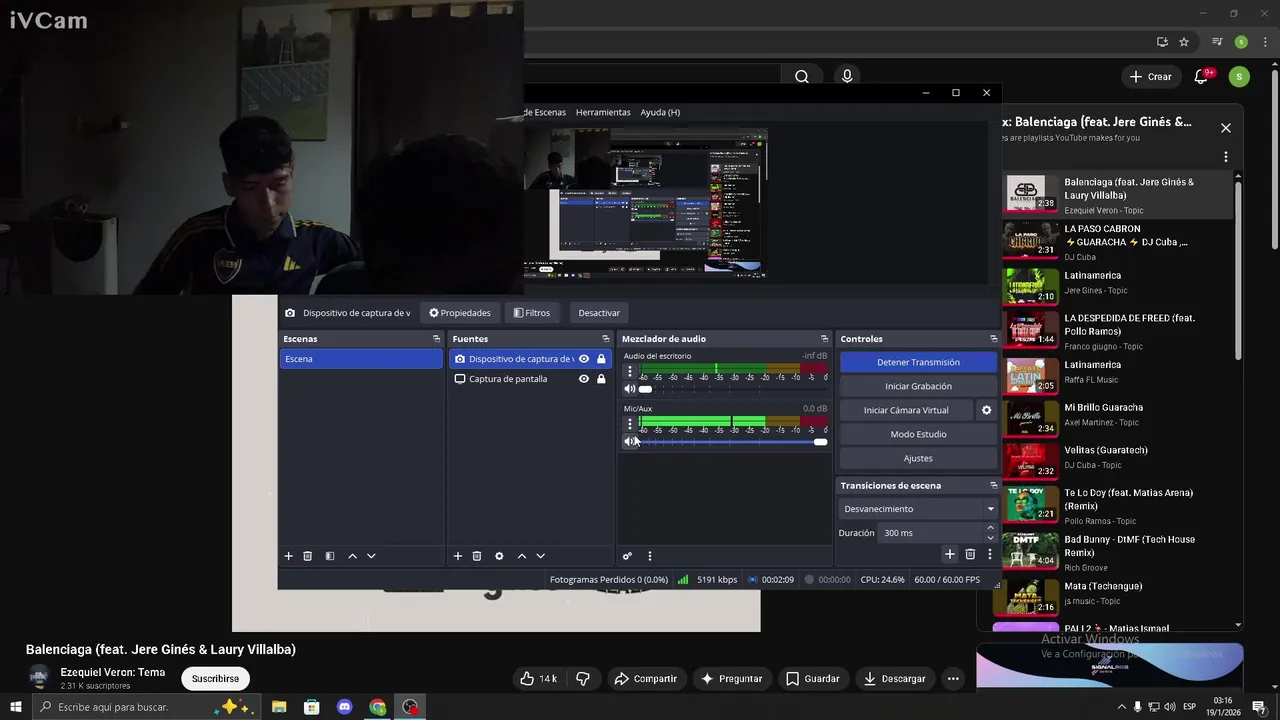1280x720 pixels.
Task: Undock the Controles panel with its float icon
Action: [993, 339]
